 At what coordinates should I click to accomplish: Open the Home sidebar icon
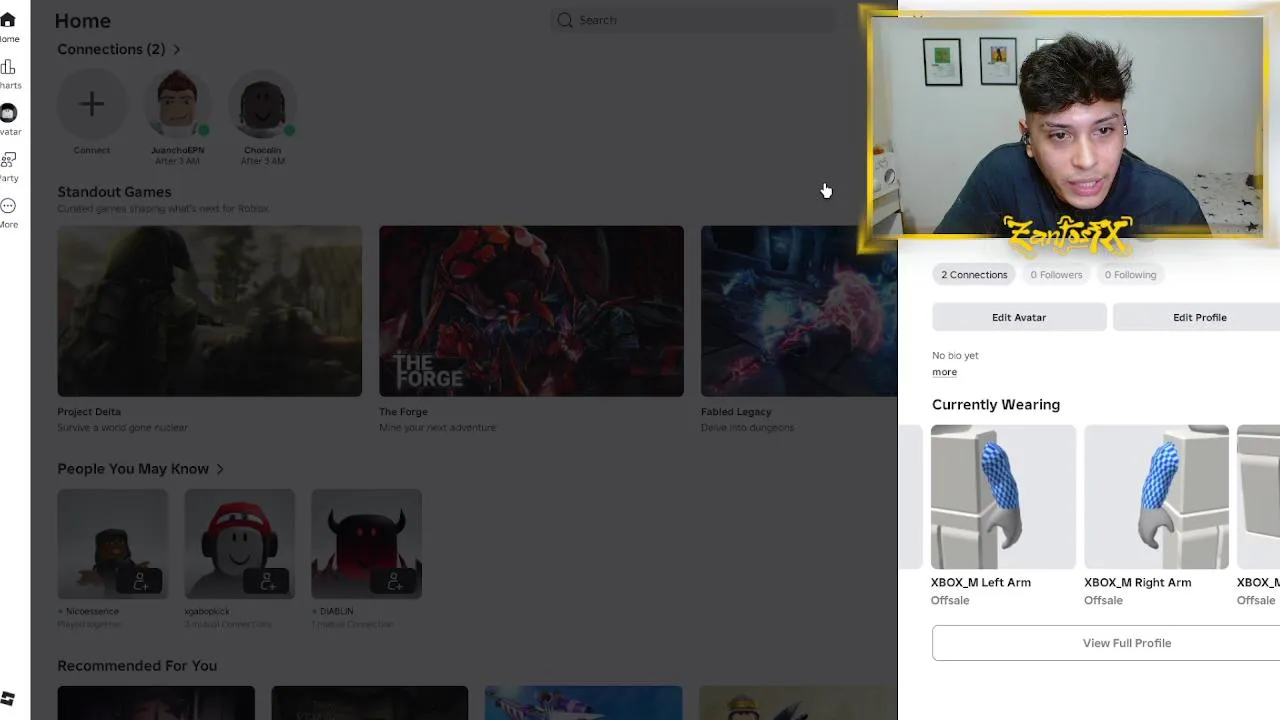tap(8, 20)
